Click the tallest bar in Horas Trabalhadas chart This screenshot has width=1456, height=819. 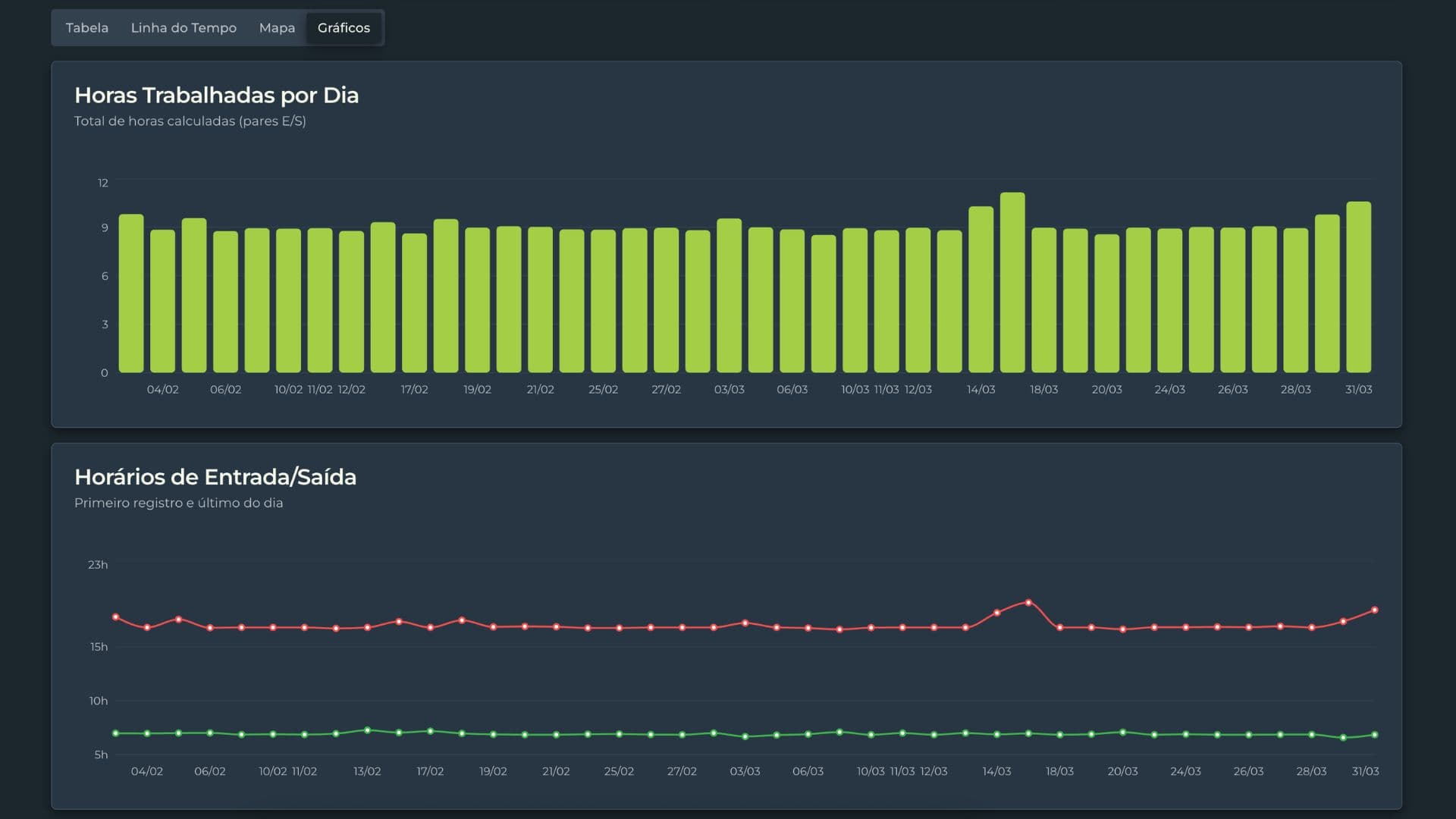tap(1012, 282)
